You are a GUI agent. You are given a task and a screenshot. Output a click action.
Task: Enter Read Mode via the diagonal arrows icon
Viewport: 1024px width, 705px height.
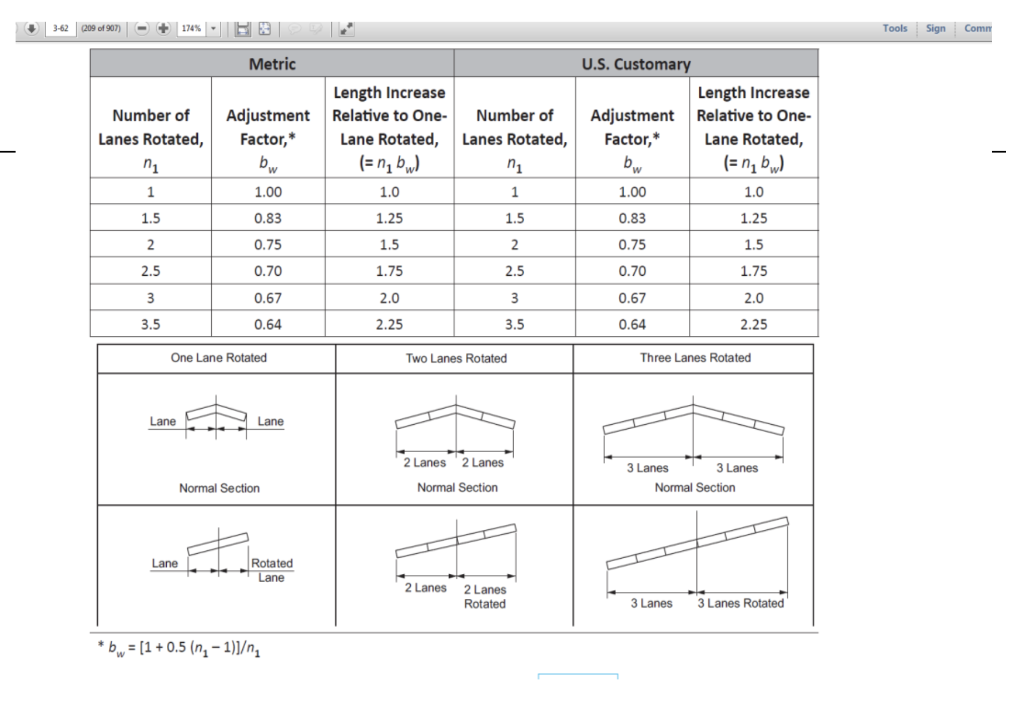(x=347, y=28)
